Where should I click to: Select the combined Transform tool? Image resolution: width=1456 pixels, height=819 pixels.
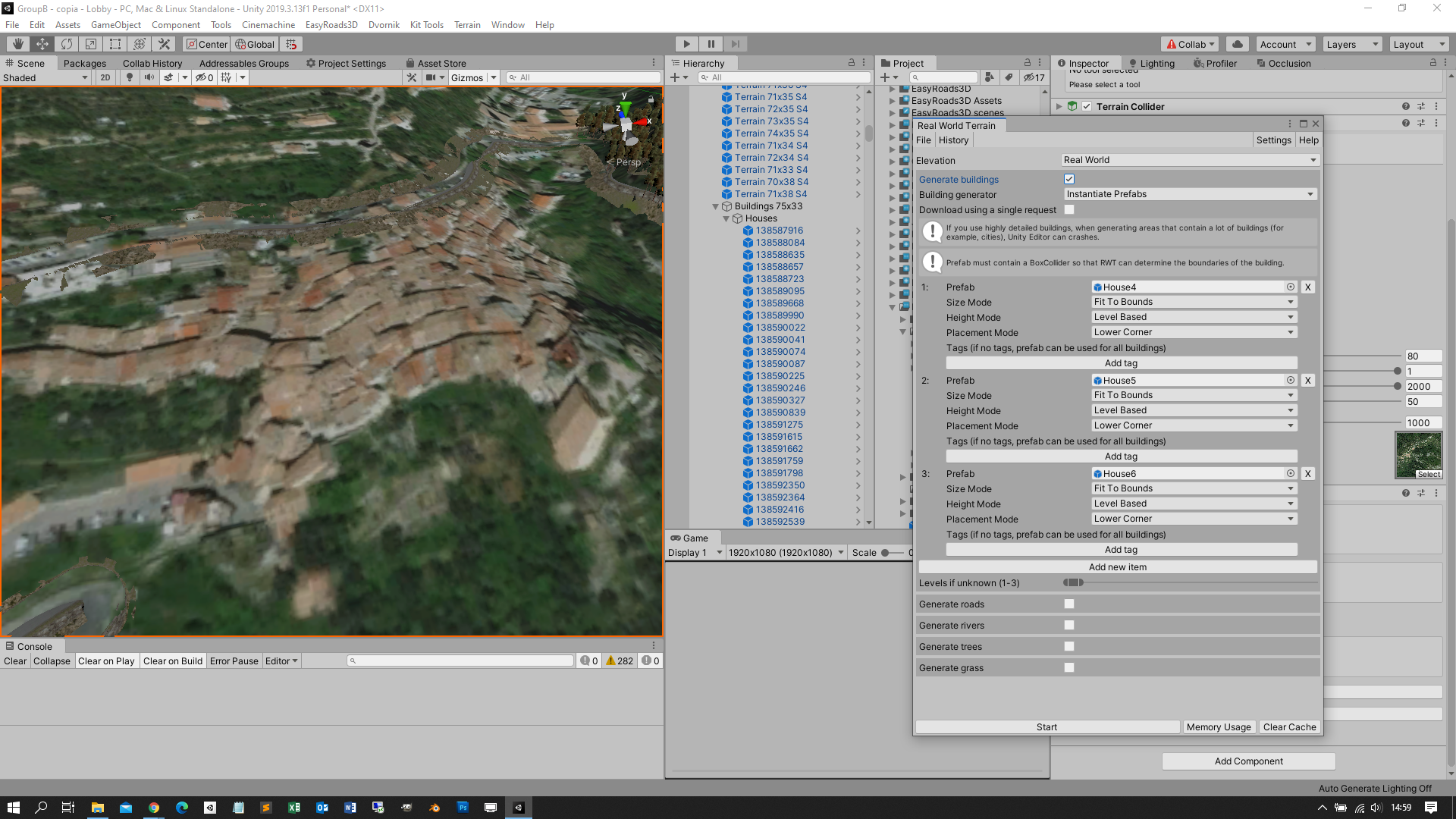coord(140,44)
